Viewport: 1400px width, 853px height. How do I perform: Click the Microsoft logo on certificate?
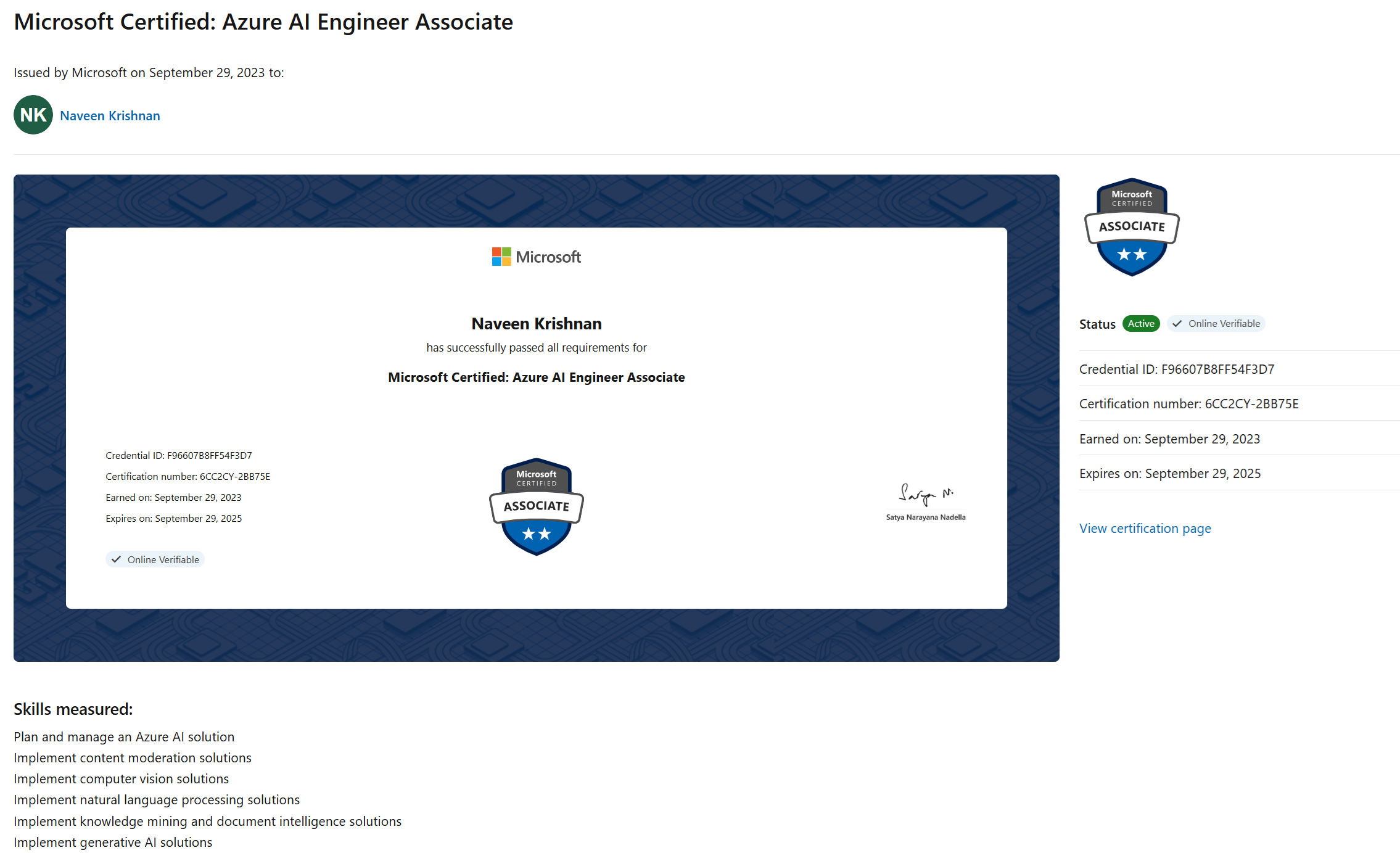[537, 257]
